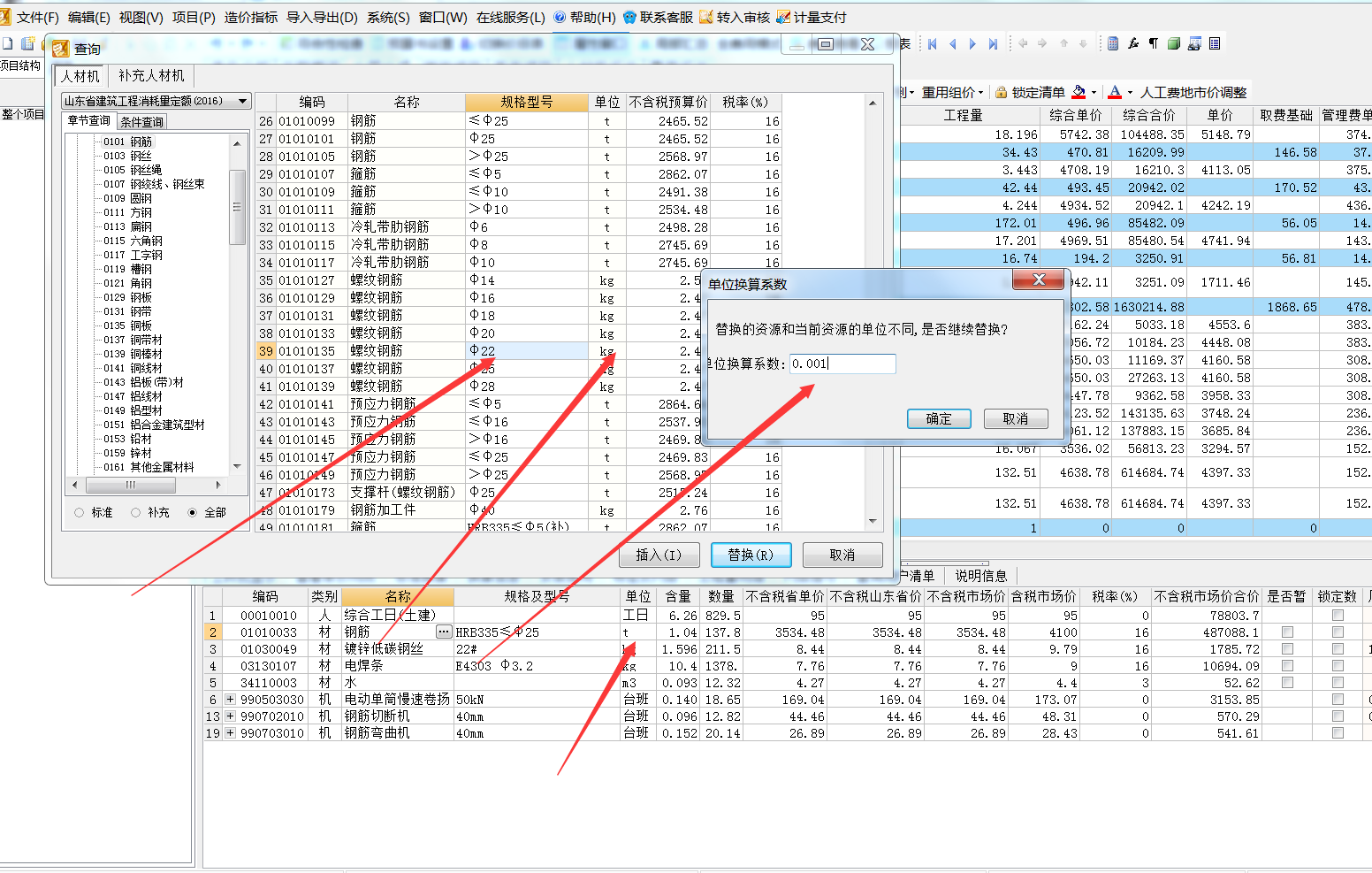Viewport: 1372px width, 873px height.
Task: Select tree item 0151 铝合金建筑型材
Action: (x=154, y=425)
